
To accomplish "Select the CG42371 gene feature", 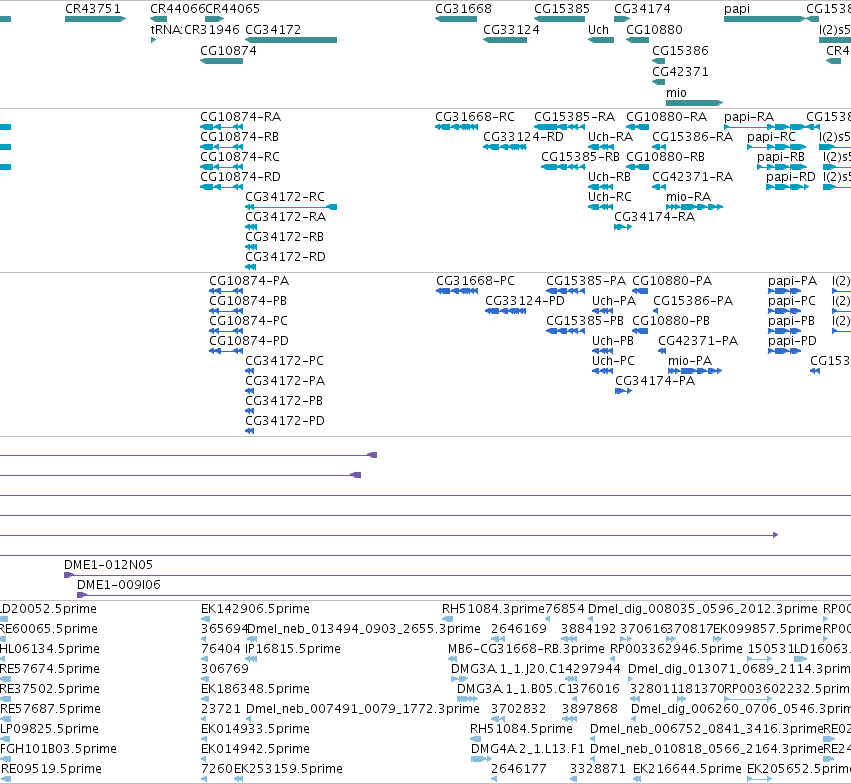I will (659, 82).
